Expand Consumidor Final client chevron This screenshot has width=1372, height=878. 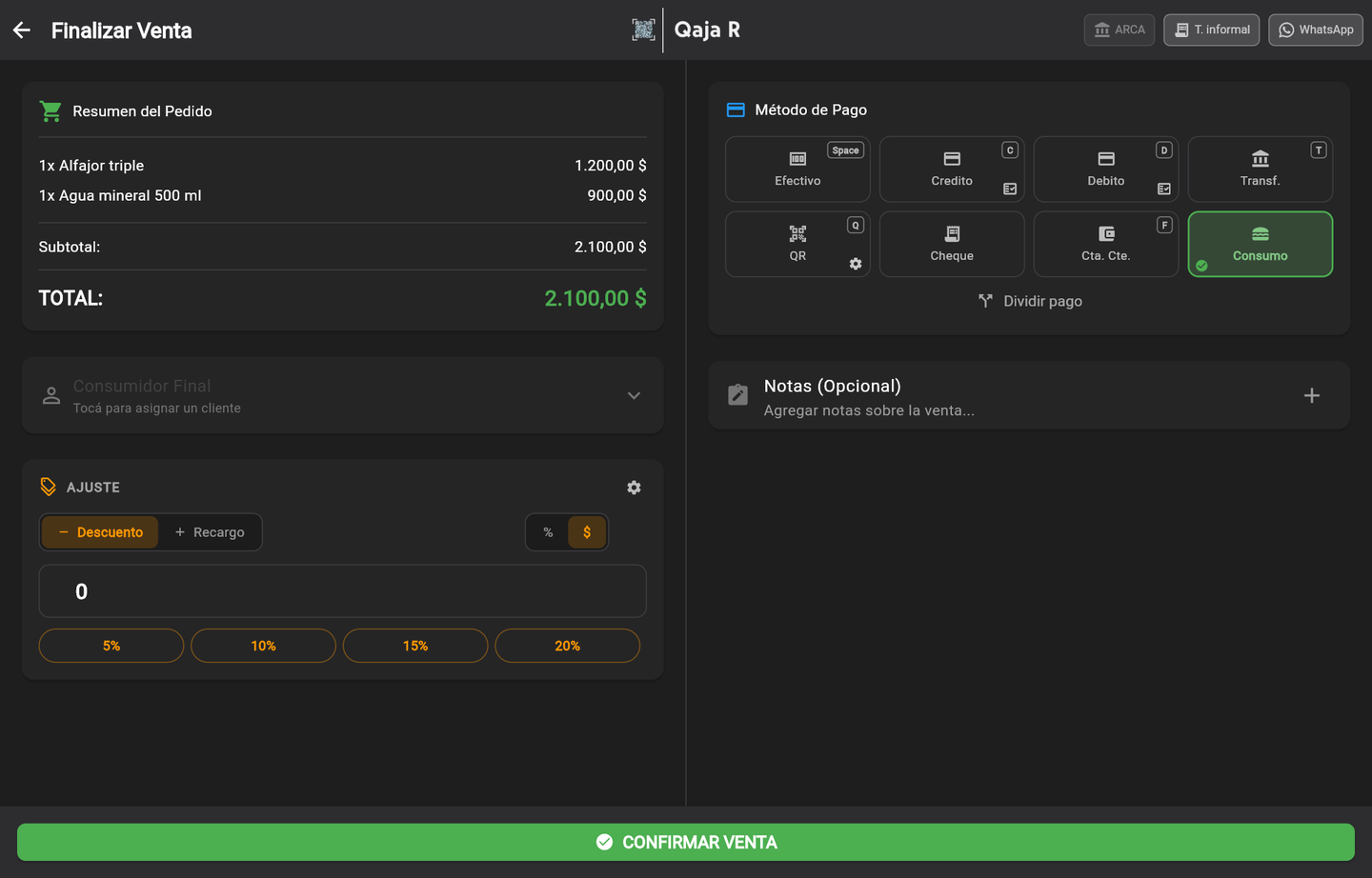[634, 395]
